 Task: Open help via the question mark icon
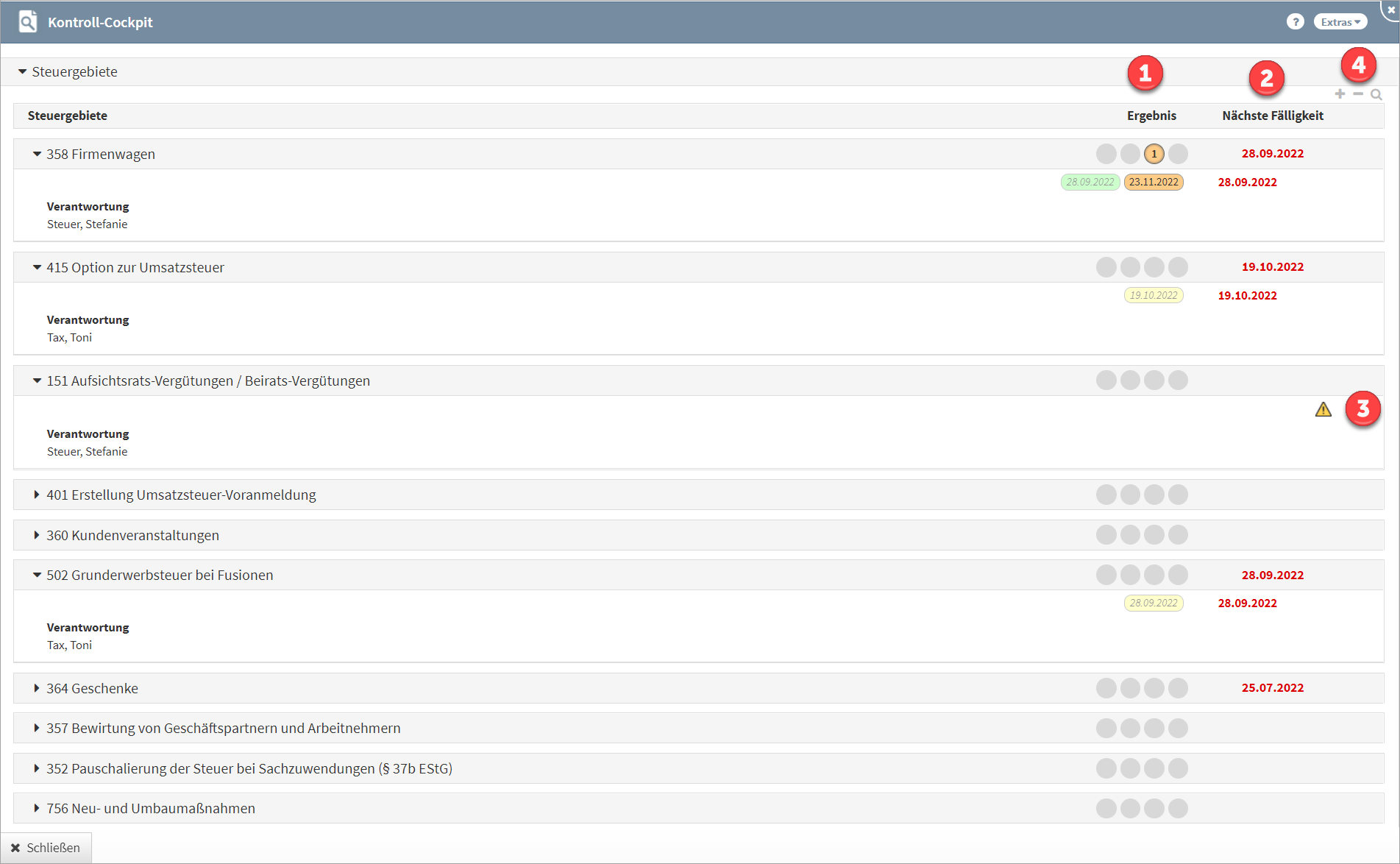point(1296,22)
